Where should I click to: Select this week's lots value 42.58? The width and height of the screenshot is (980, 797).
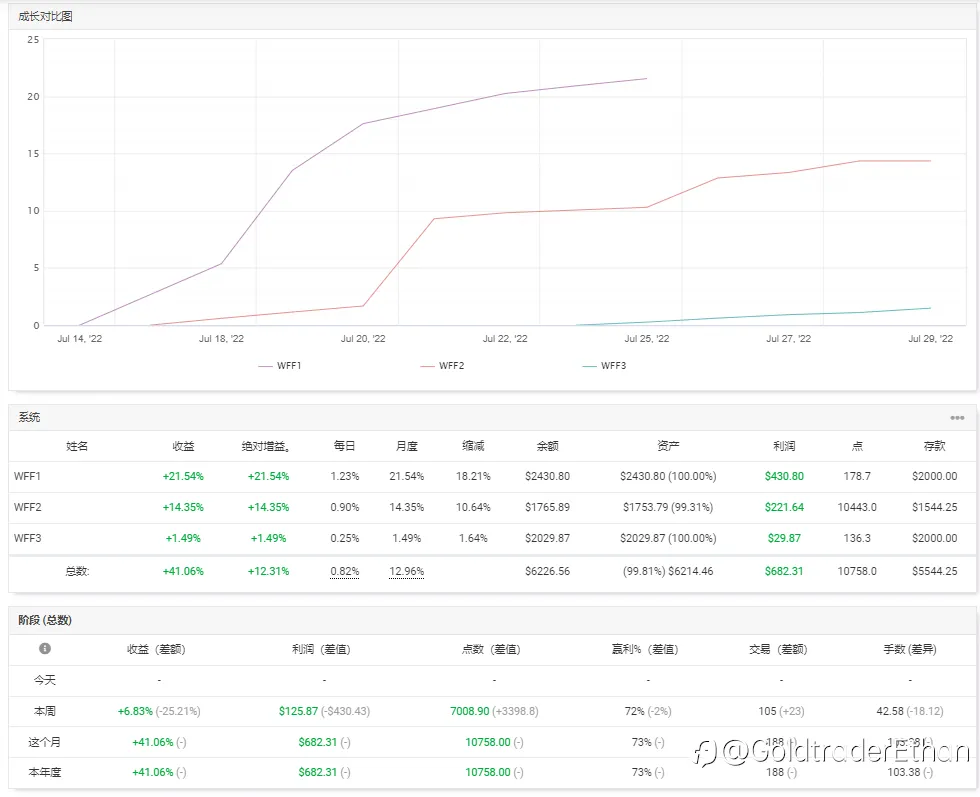click(890, 711)
